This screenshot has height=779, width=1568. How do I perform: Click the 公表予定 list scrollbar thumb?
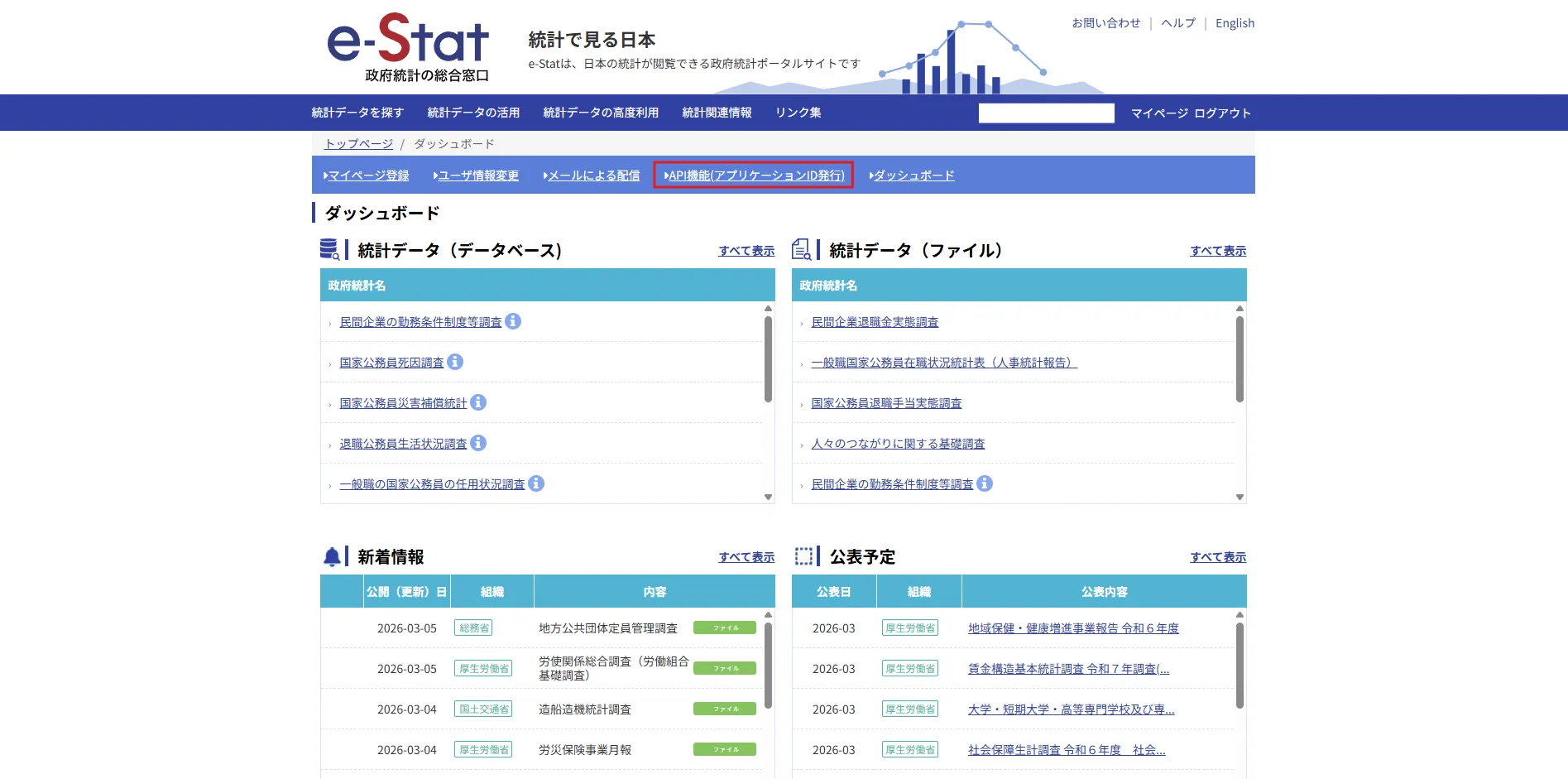click(x=1240, y=666)
